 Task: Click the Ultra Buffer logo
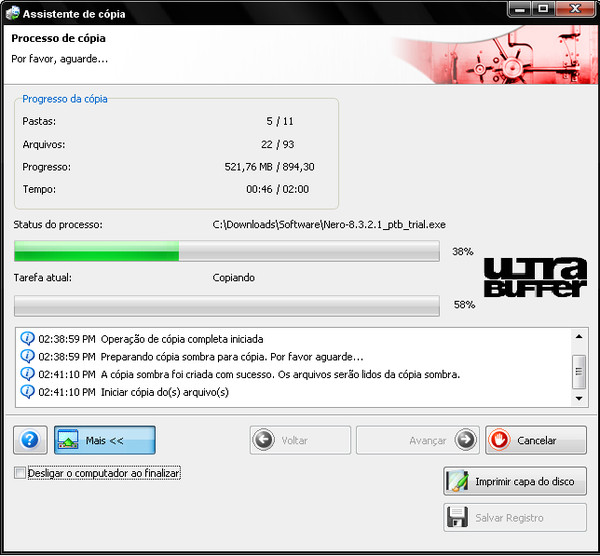pyautogui.click(x=535, y=277)
